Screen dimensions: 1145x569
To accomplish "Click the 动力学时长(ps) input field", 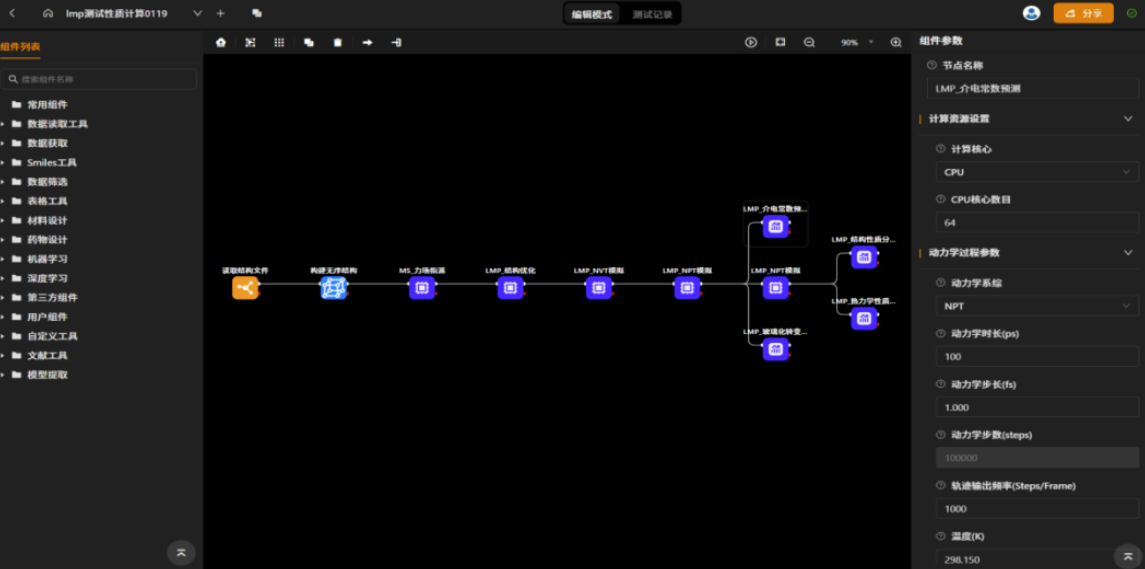I will point(1036,357).
